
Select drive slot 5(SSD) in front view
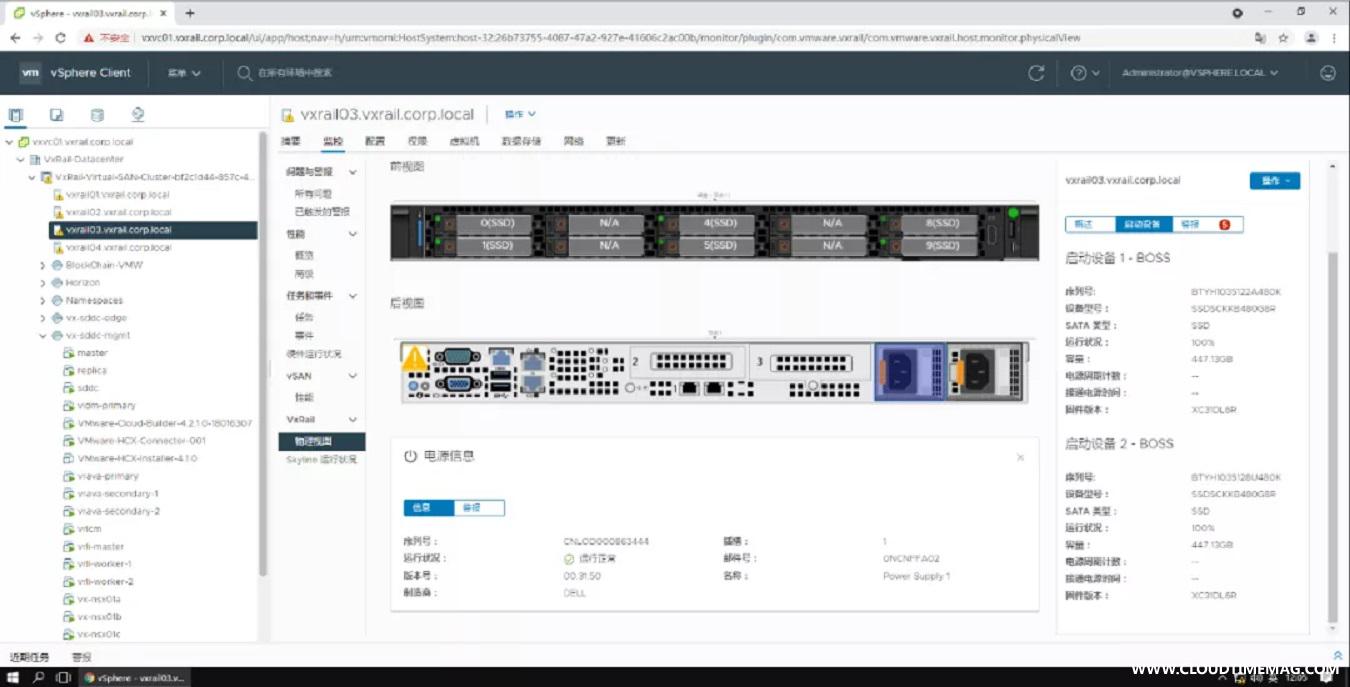pos(720,245)
